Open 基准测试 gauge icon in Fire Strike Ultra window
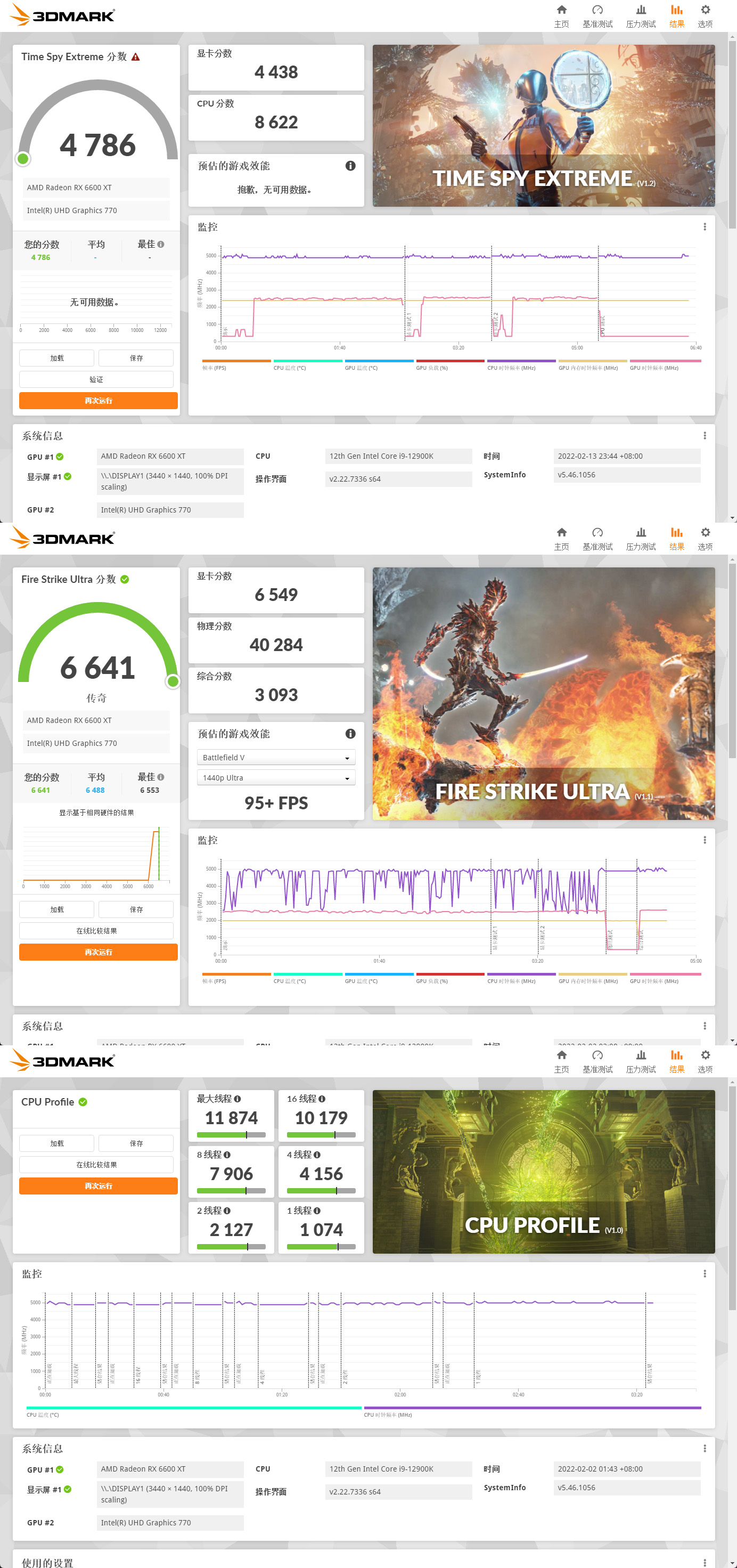The image size is (737, 1568). (x=597, y=533)
